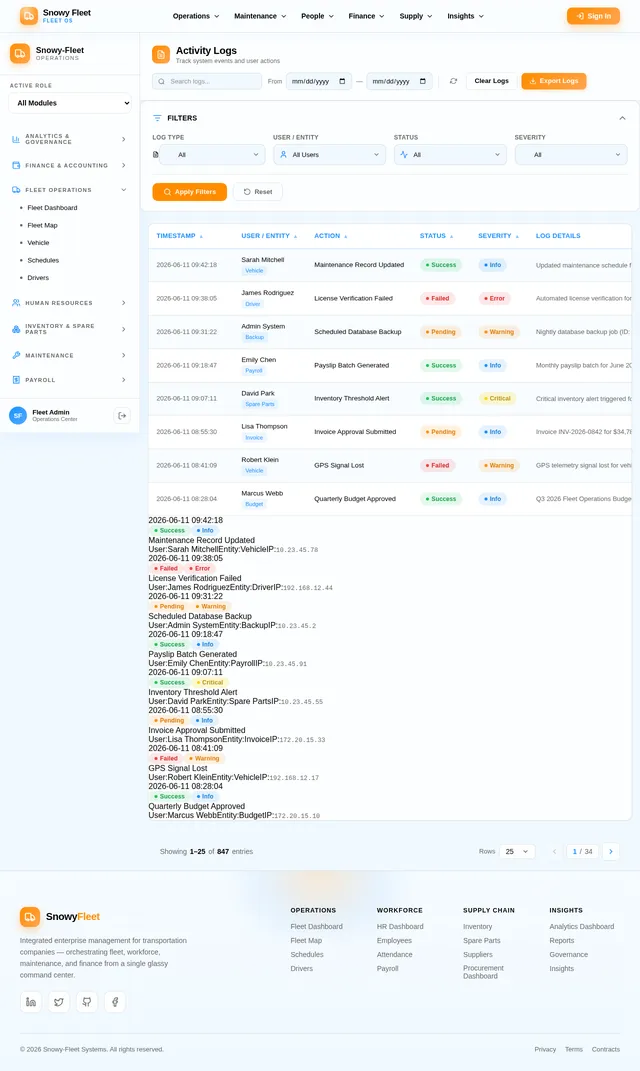Image resolution: width=640 pixels, height=1071 pixels.
Task: Collapse the Filters panel chevron
Action: pos(622,118)
